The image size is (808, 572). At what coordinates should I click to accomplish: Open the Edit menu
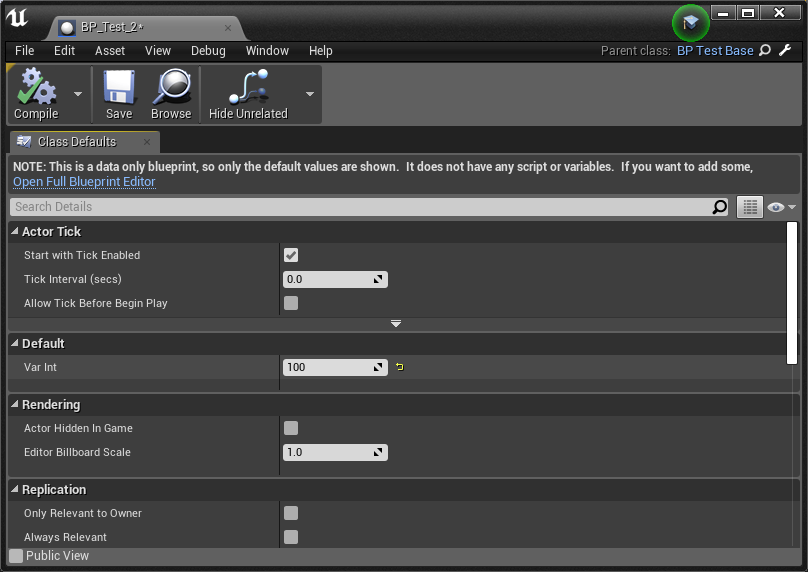64,51
